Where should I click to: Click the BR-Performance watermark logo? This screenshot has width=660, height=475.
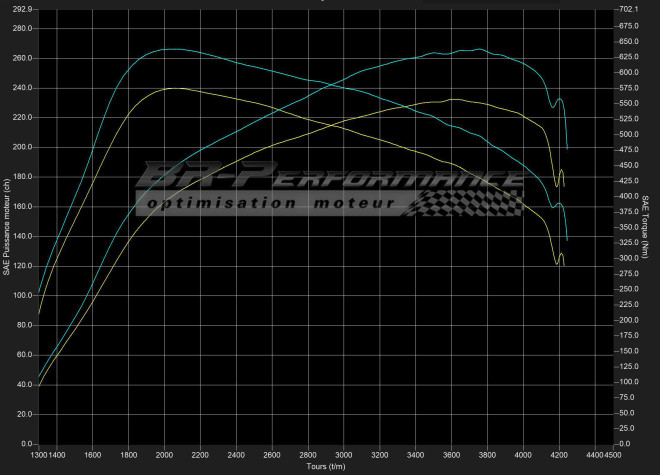tap(330, 179)
